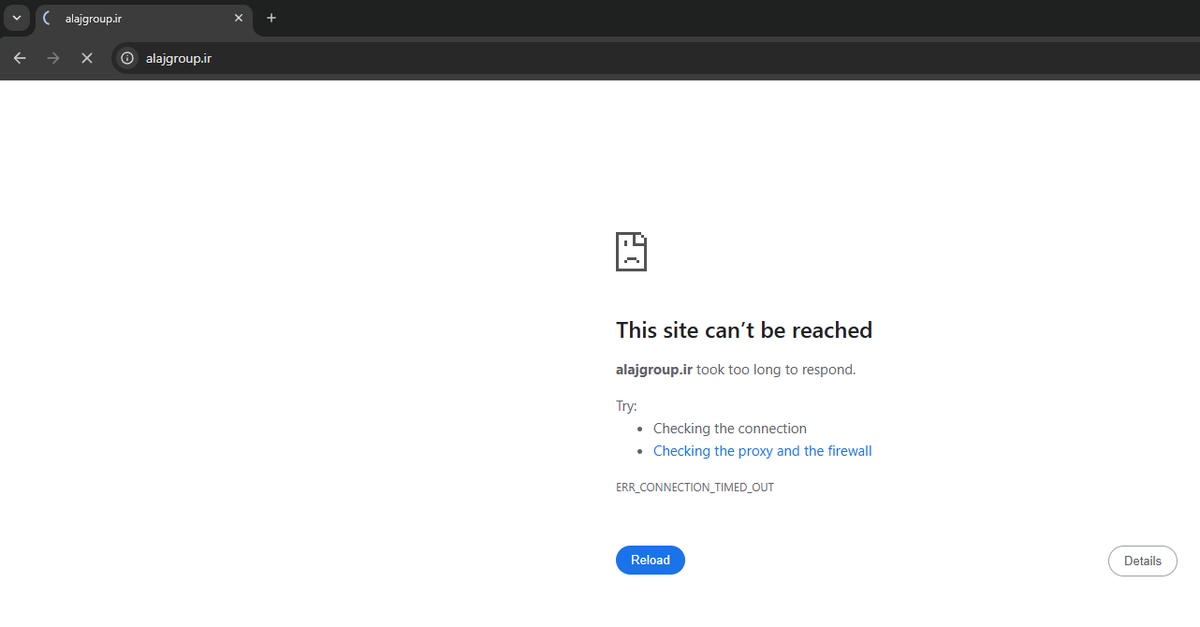Click the sad page error icon
1200x627 pixels.
631,251
